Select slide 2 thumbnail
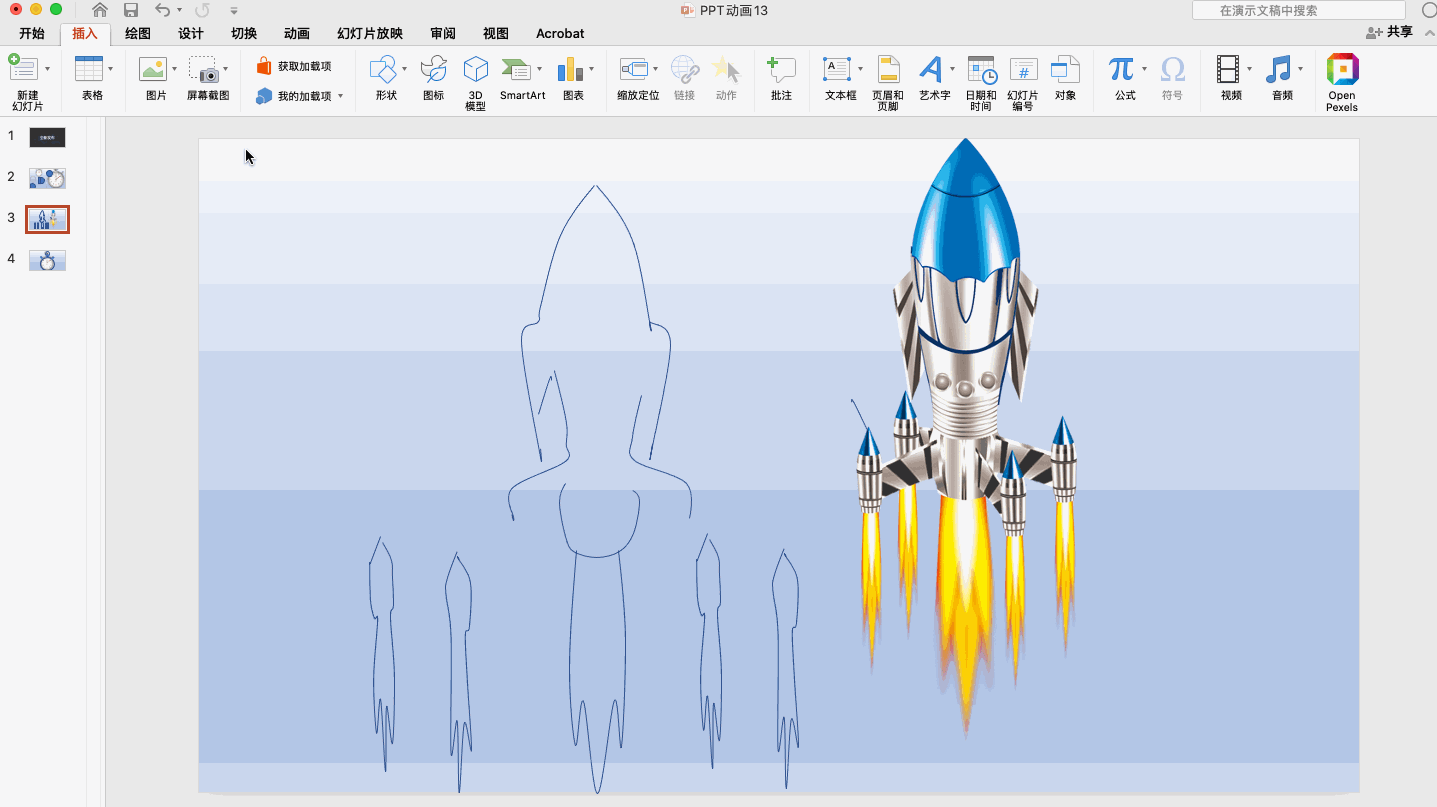 [x=47, y=178]
